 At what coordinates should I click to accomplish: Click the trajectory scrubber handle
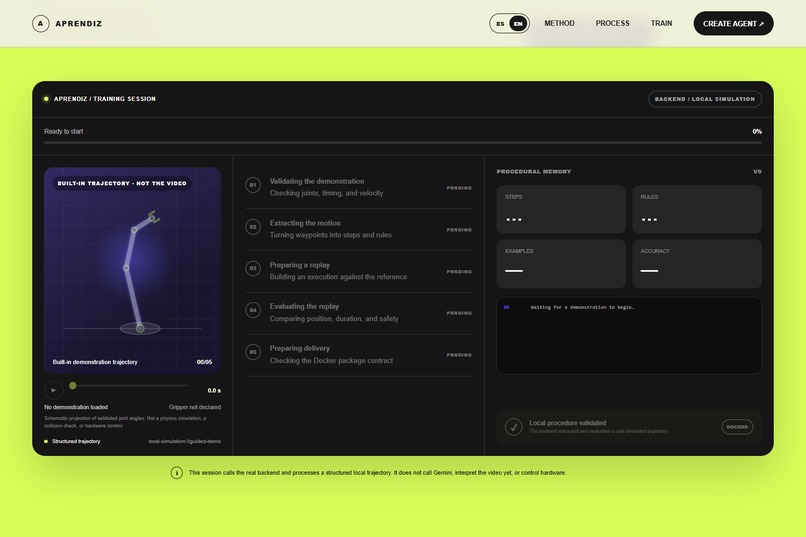pos(73,385)
